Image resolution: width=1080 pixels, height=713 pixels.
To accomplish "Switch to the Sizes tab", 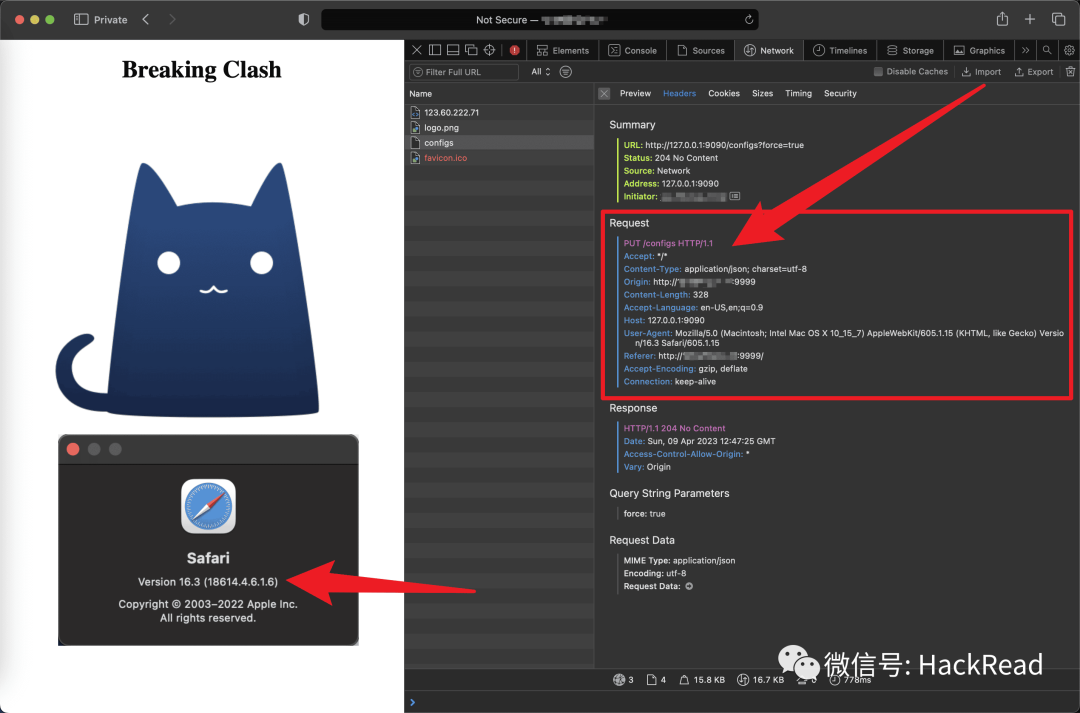I will [x=762, y=94].
